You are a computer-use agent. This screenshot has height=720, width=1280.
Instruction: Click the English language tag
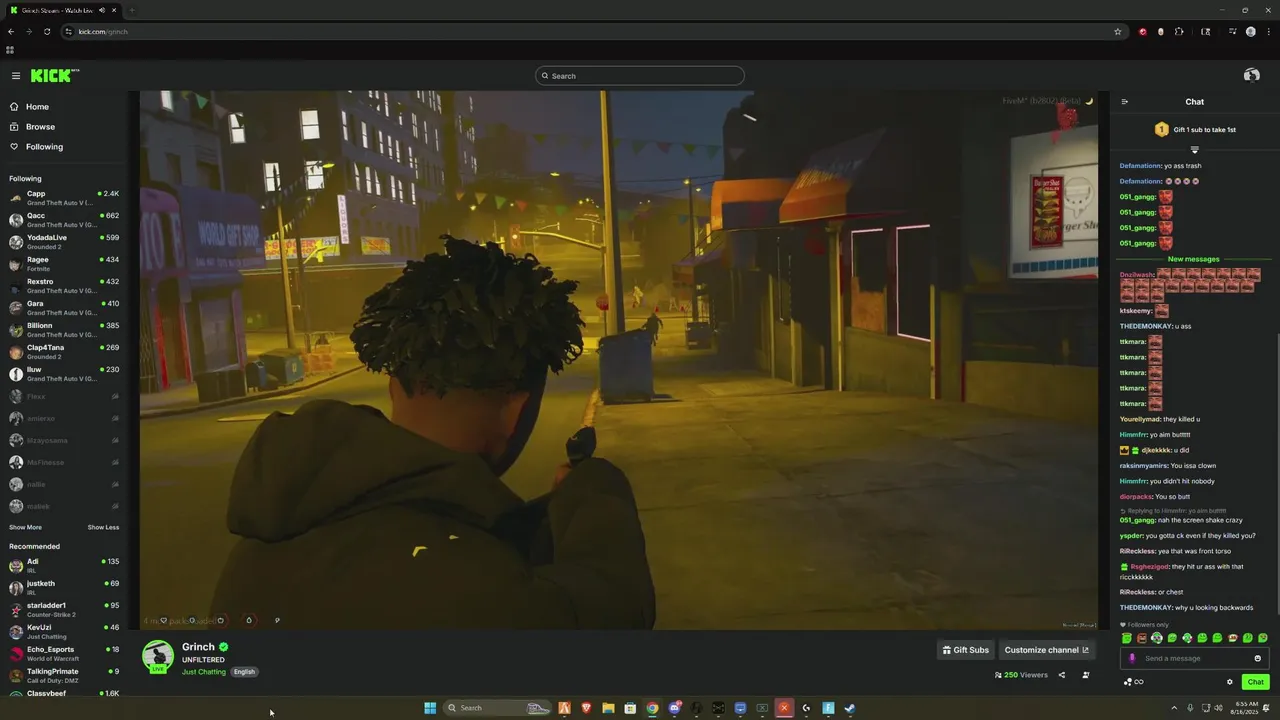coord(244,672)
